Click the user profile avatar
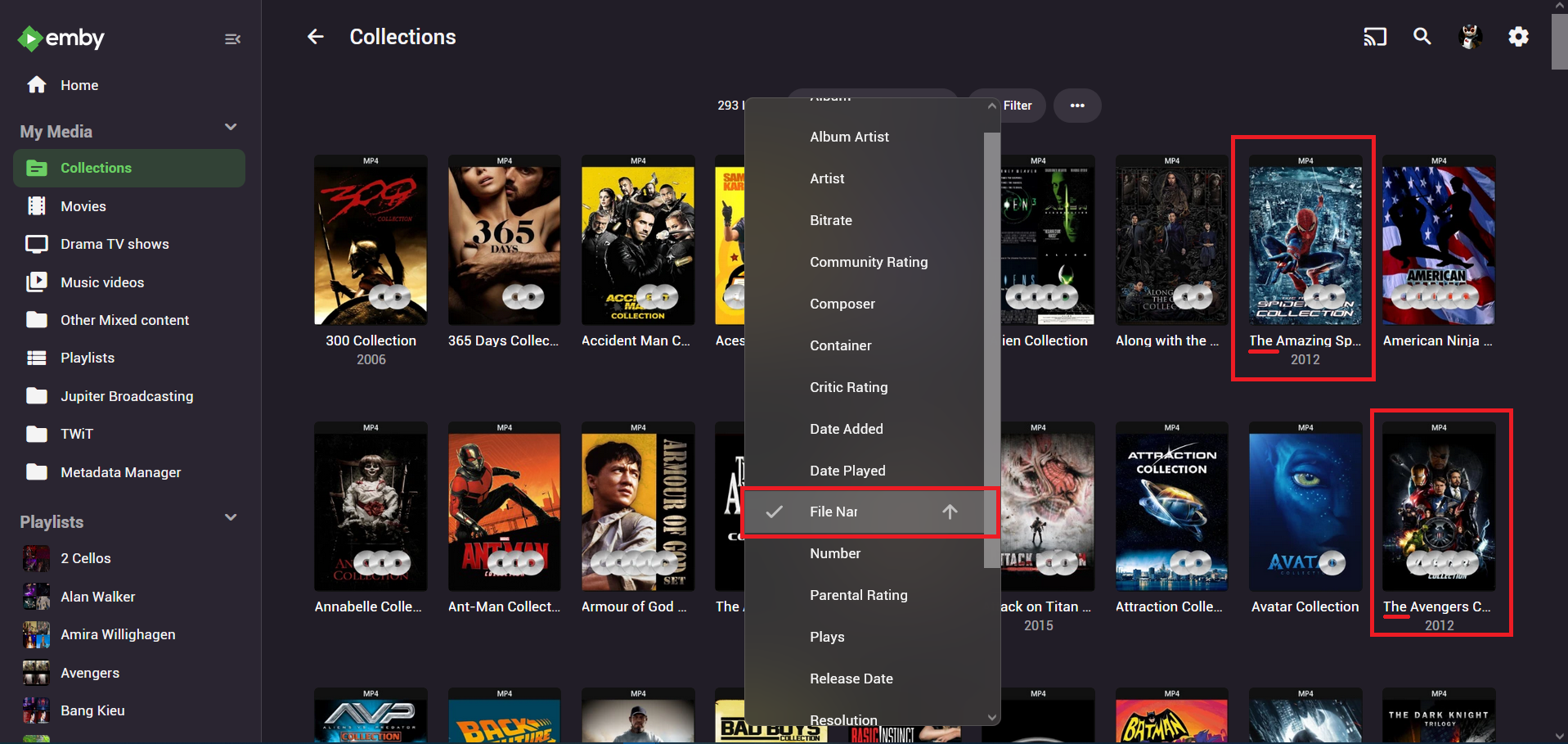Image resolution: width=1568 pixels, height=744 pixels. point(1470,37)
